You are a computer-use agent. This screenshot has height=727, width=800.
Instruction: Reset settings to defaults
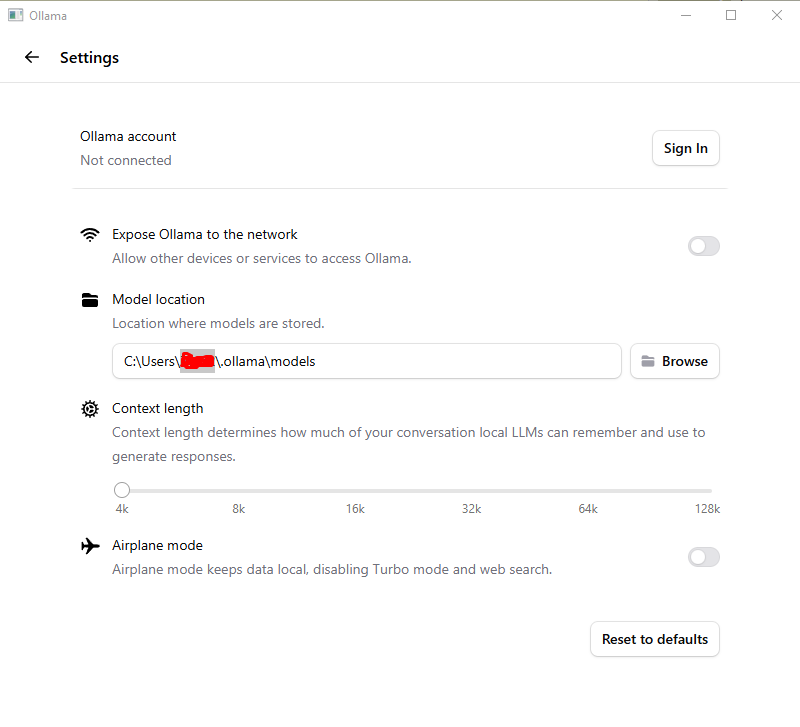(655, 639)
